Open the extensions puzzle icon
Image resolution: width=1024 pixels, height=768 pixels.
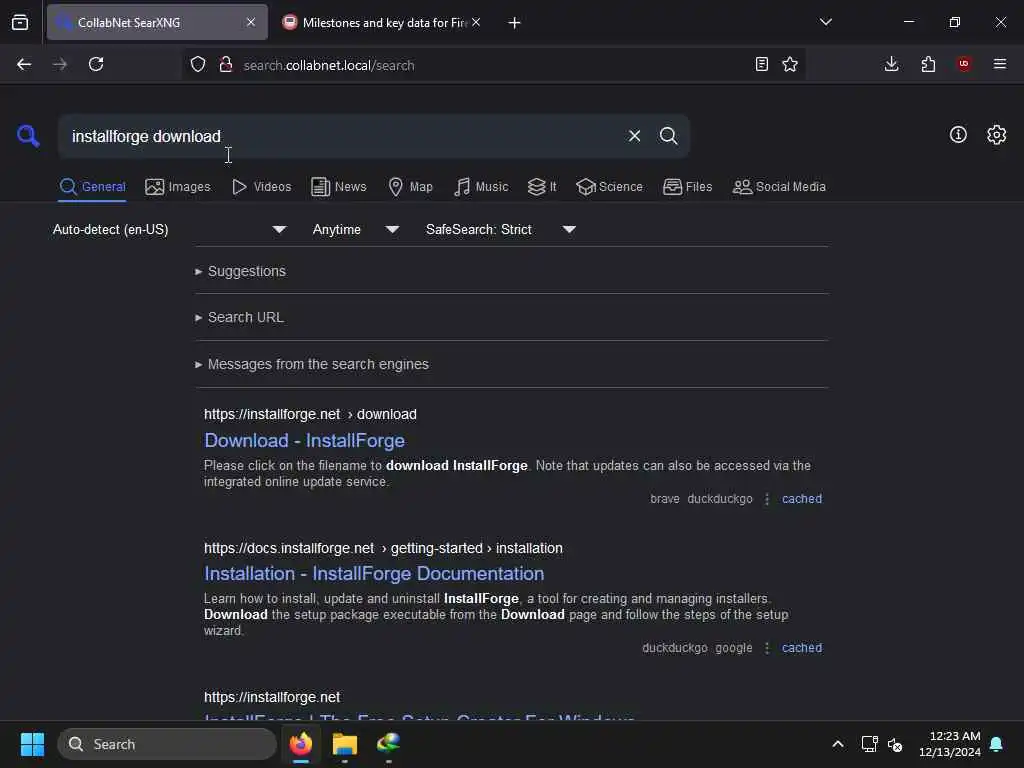pyautogui.click(x=928, y=64)
